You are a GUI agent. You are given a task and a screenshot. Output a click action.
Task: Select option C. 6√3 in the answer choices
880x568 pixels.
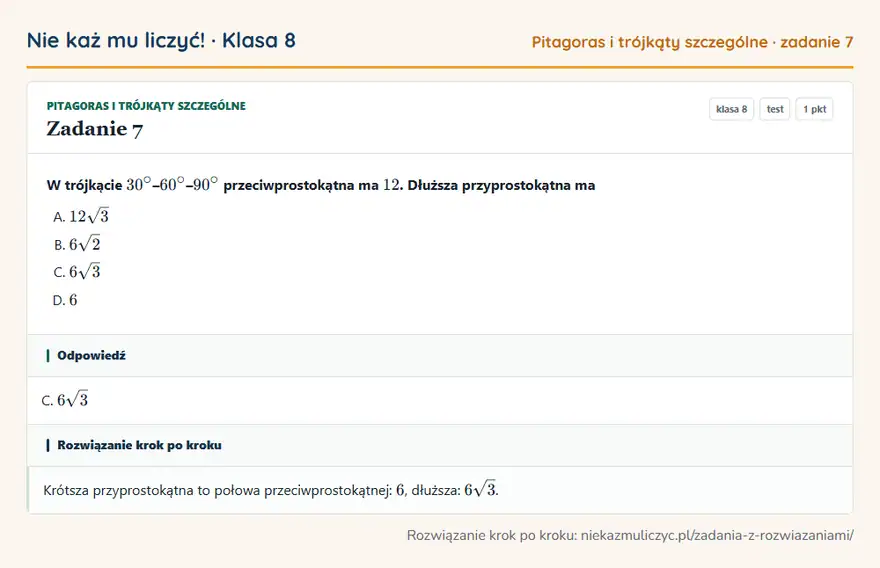tap(77, 272)
